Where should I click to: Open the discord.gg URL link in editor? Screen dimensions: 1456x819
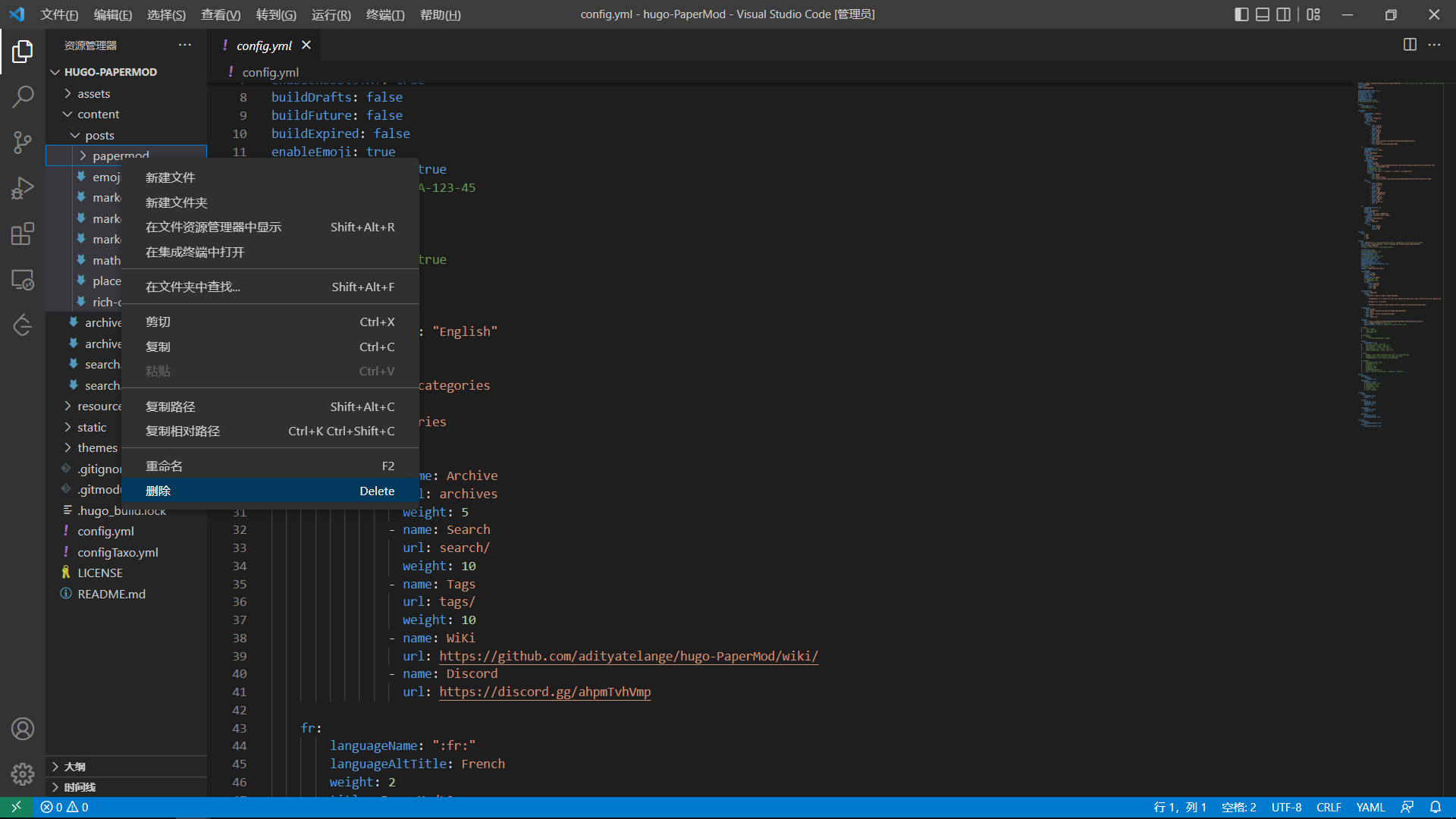pyautogui.click(x=544, y=692)
